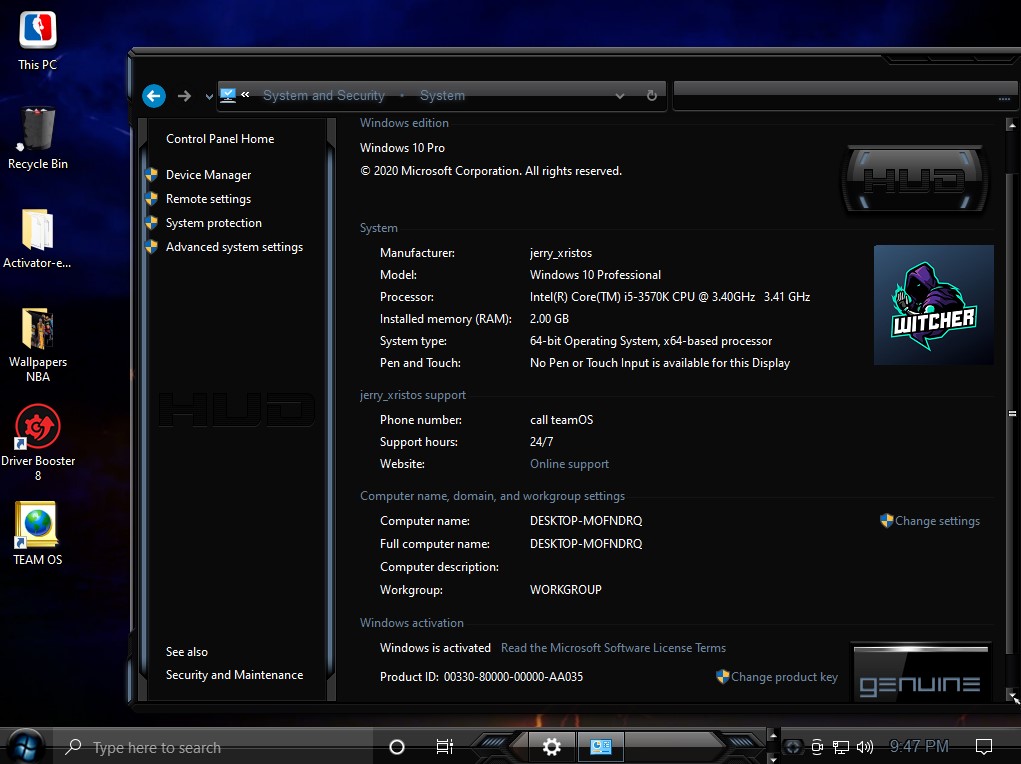Navigate to System and Security breadcrumb
The height and width of the screenshot is (764, 1021).
(x=324, y=95)
